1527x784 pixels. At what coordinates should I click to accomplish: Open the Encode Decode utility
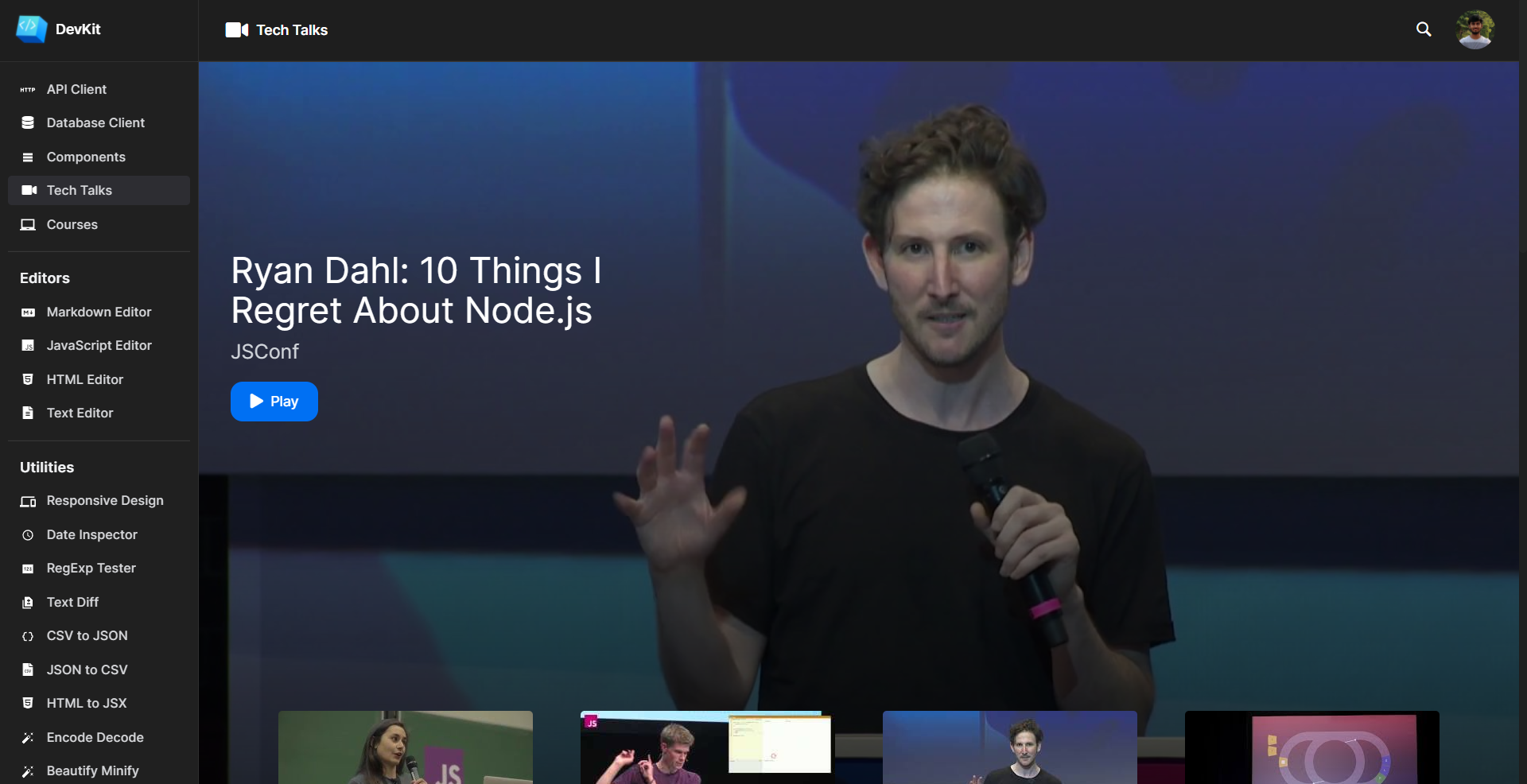[x=94, y=737]
